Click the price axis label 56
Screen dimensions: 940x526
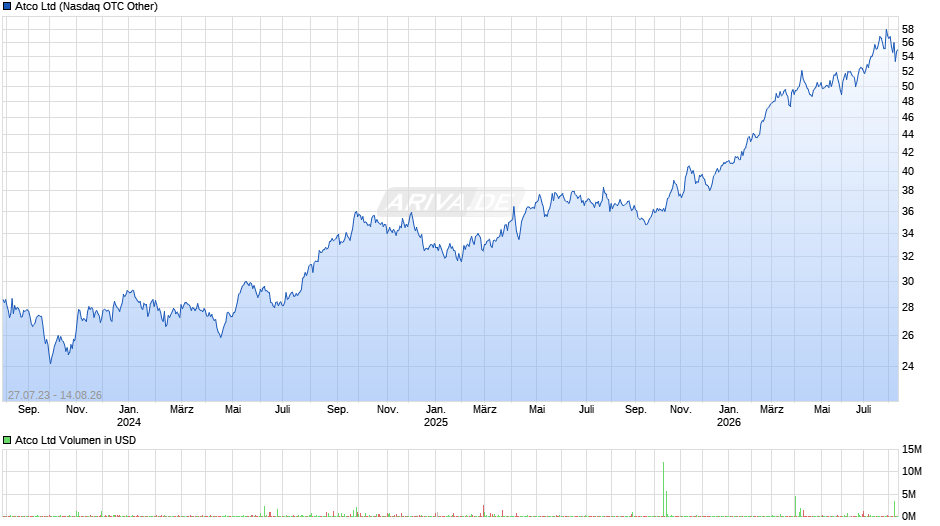click(x=908, y=43)
